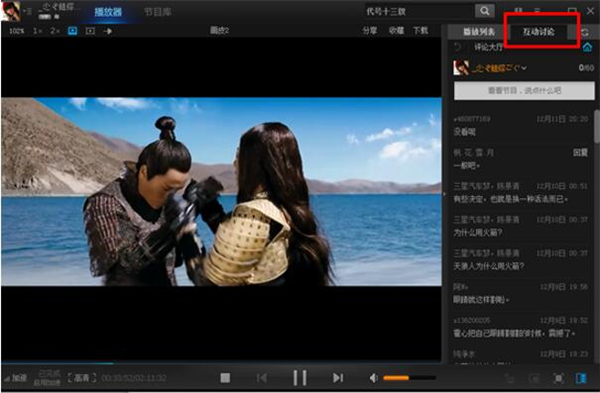Screen dimensions: 600x393
Task: Click the comment input field
Action: [524, 91]
